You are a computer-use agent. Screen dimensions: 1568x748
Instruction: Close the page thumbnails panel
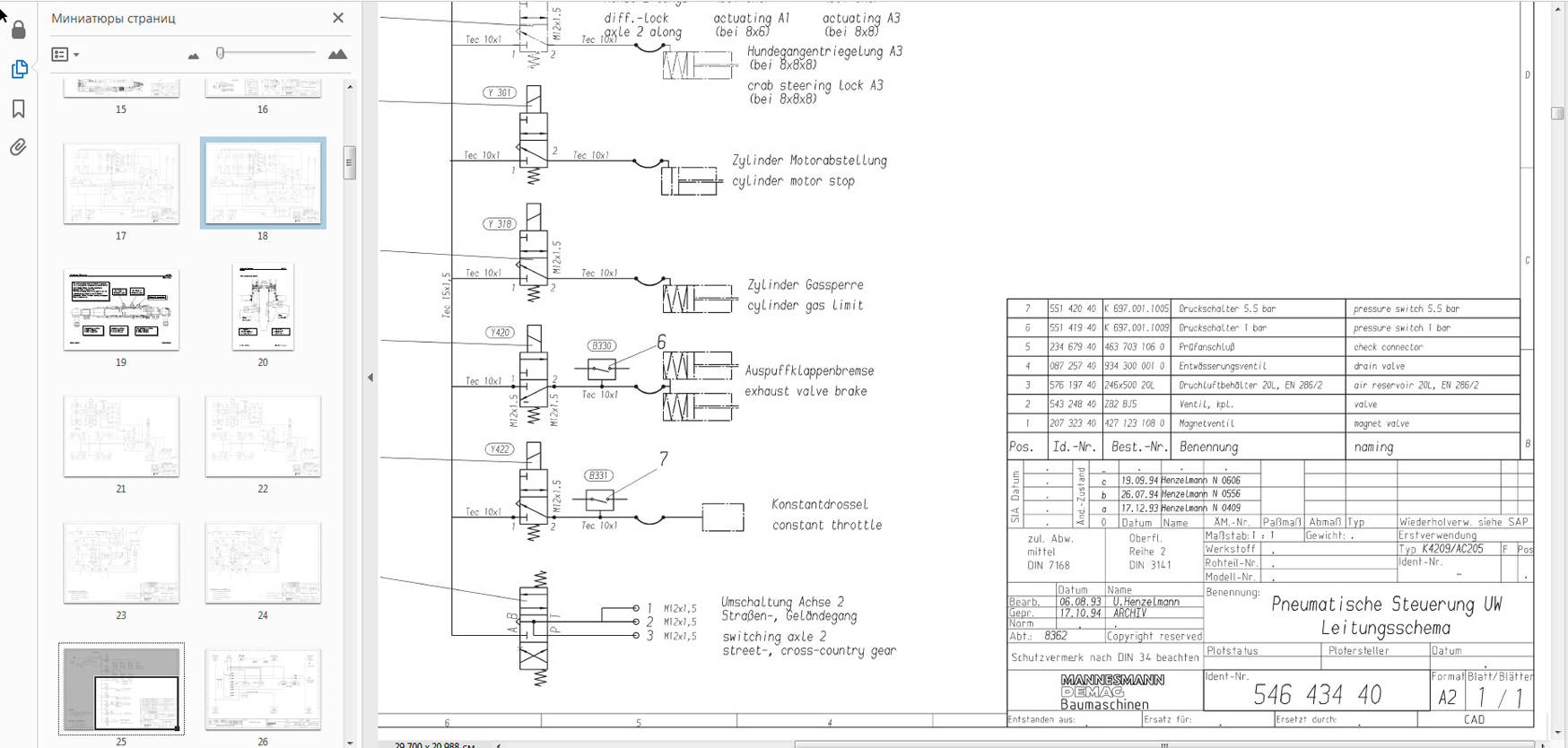click(337, 18)
